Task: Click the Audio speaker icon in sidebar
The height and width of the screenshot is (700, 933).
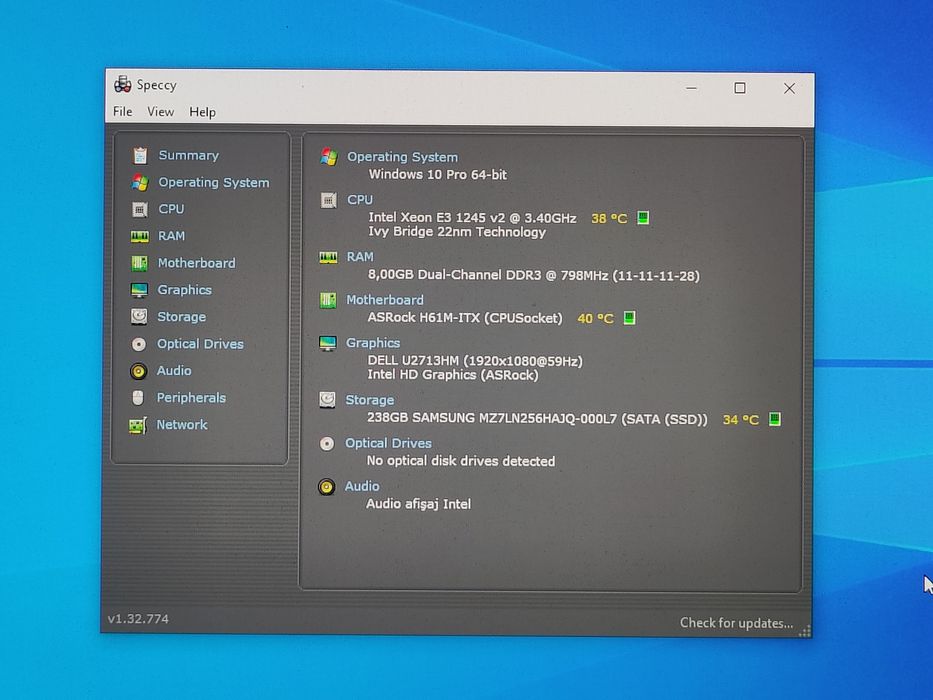Action: point(138,371)
